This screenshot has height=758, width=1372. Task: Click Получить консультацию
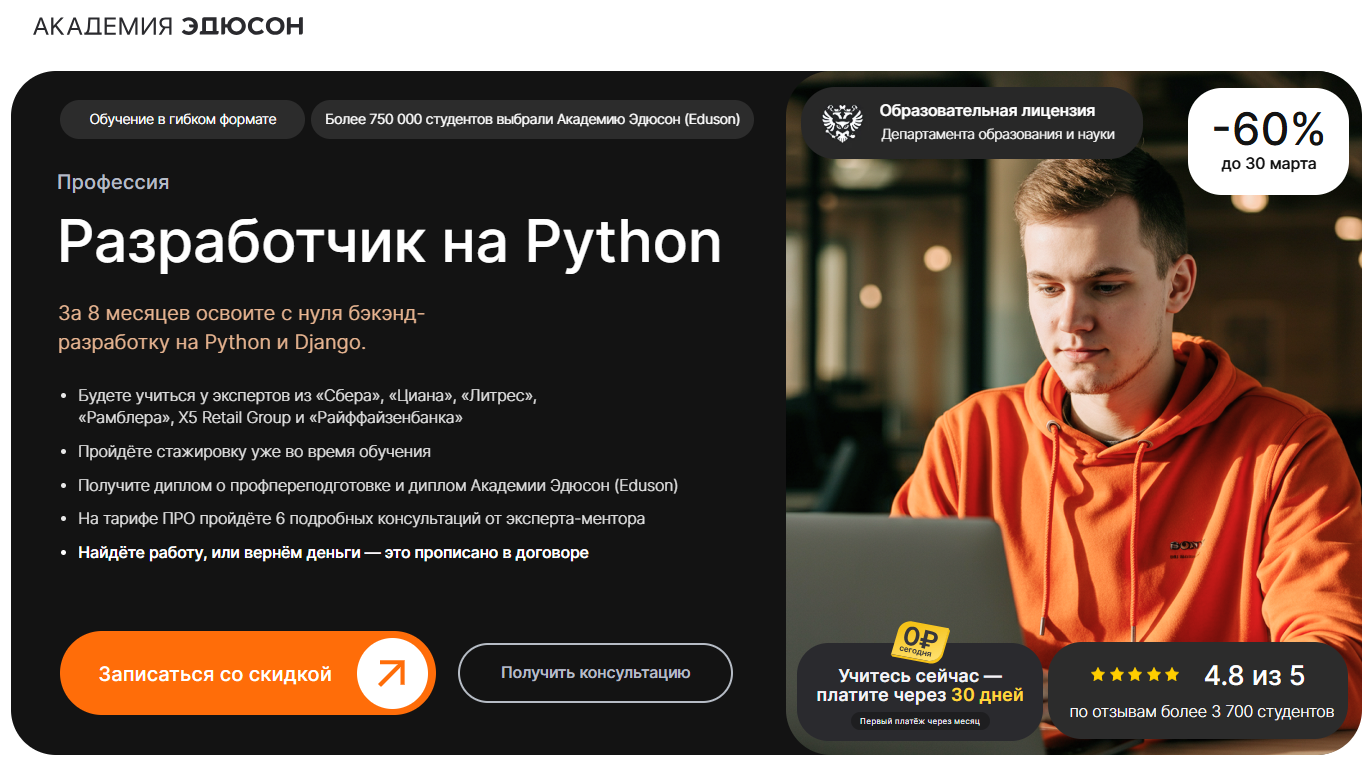(595, 672)
